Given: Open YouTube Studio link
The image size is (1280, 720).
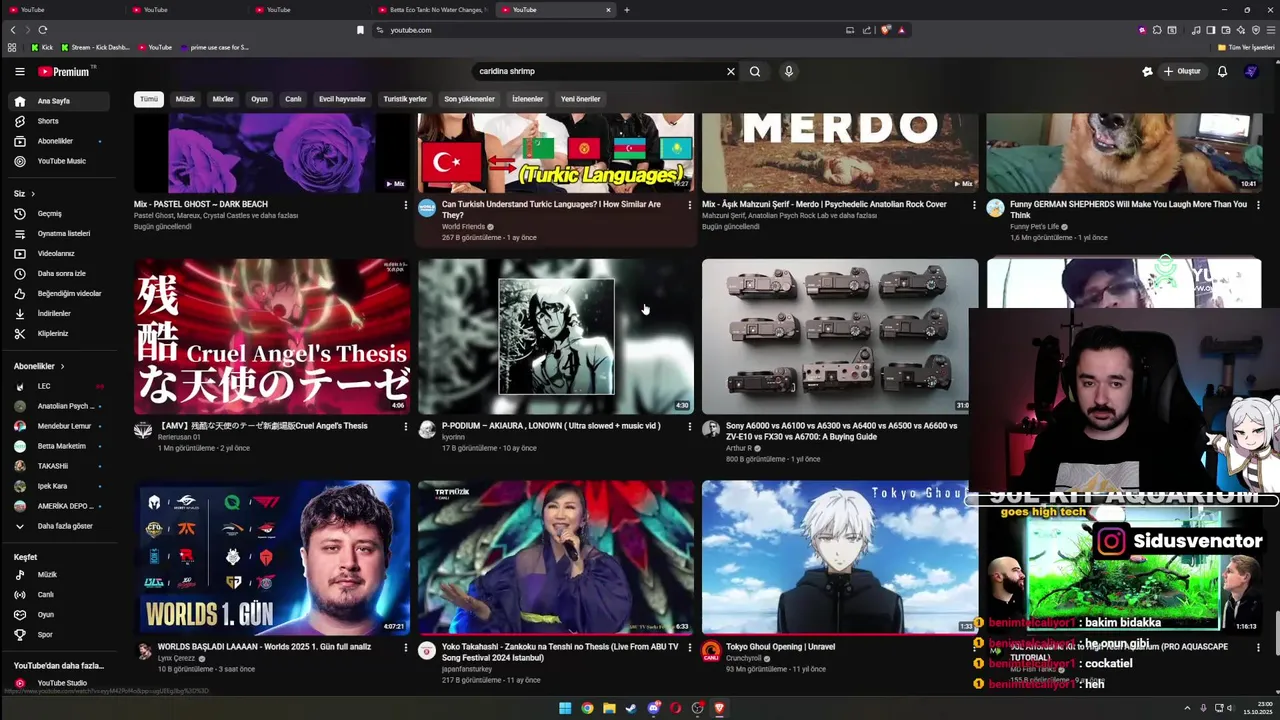Looking at the screenshot, I should click(x=60, y=683).
